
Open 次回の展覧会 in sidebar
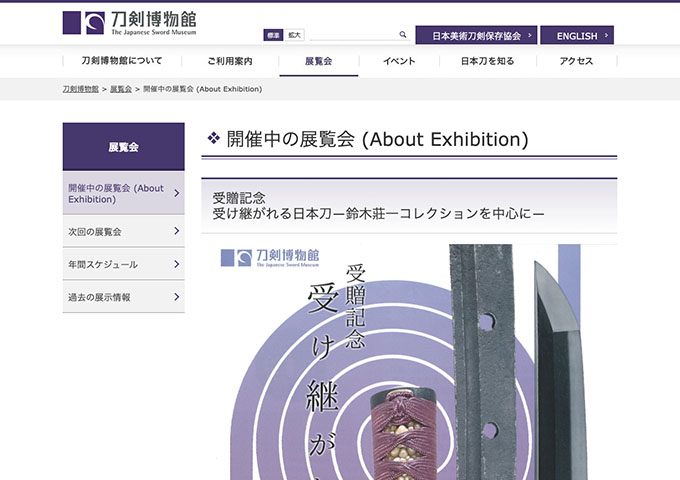[124, 231]
